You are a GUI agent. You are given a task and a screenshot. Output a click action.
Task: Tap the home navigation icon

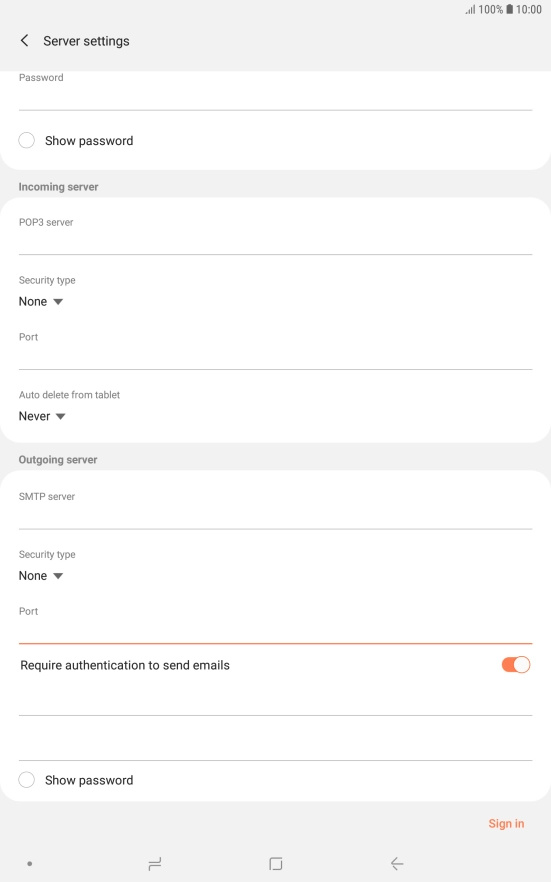276,863
